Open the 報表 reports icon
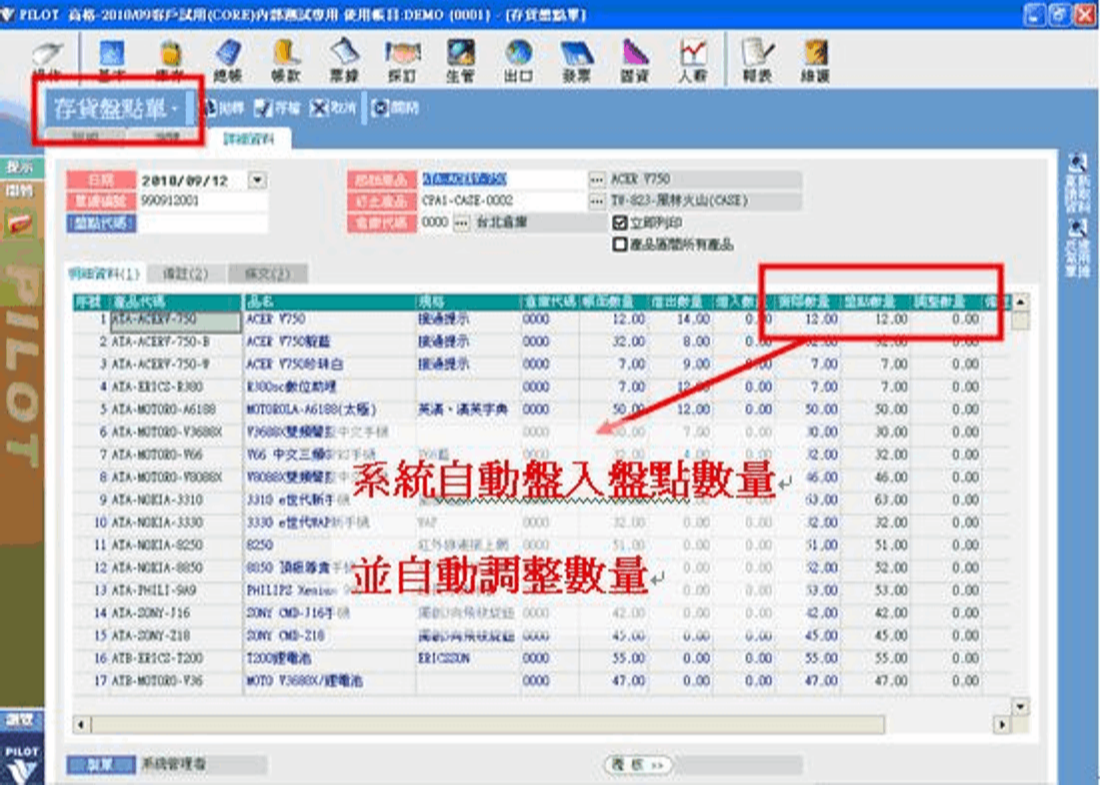Image resolution: width=1100 pixels, height=785 pixels. [x=757, y=58]
